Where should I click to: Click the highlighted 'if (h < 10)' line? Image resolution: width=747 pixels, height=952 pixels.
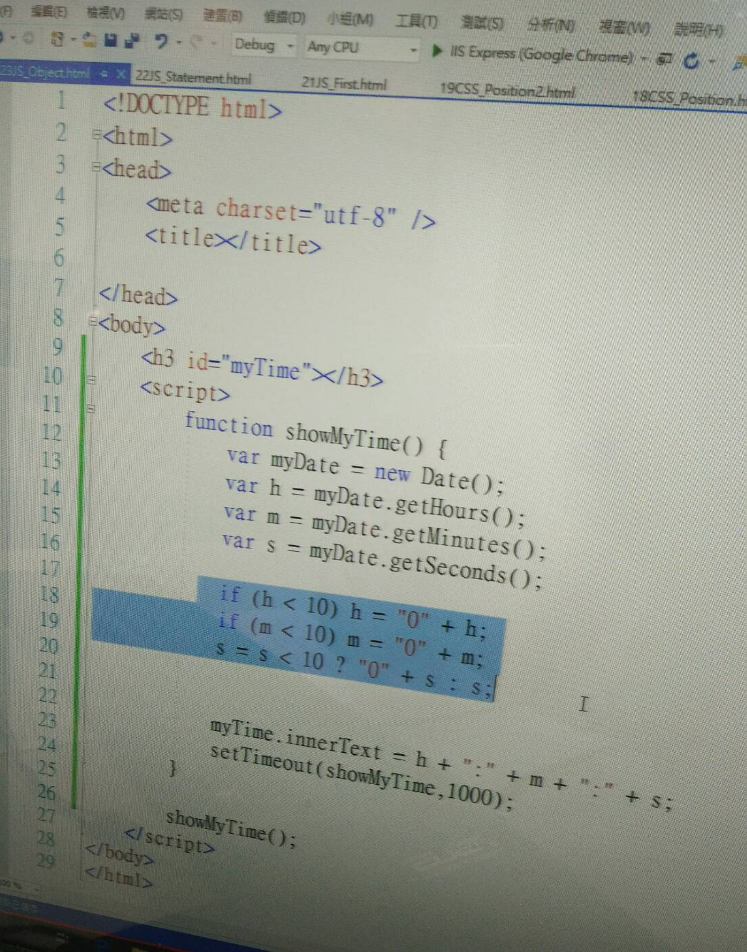[353, 613]
